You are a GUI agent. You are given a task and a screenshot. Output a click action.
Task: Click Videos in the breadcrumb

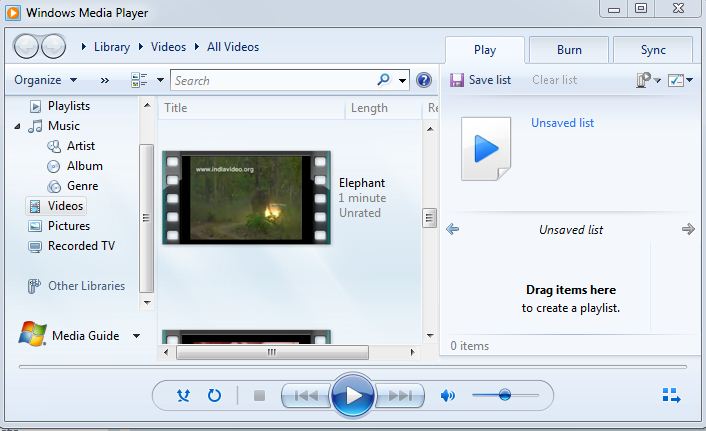[x=168, y=47]
